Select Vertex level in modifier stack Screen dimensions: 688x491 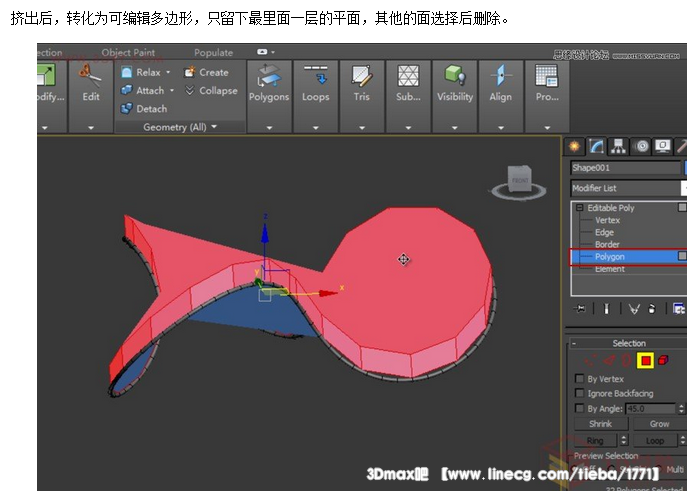coord(607,220)
